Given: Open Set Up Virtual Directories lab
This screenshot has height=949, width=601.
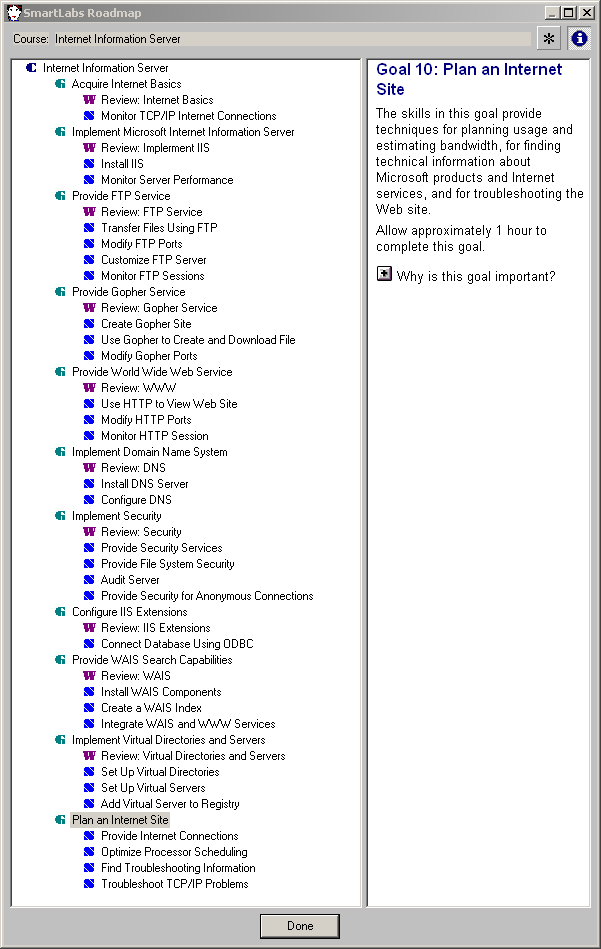Looking at the screenshot, I should tap(160, 772).
